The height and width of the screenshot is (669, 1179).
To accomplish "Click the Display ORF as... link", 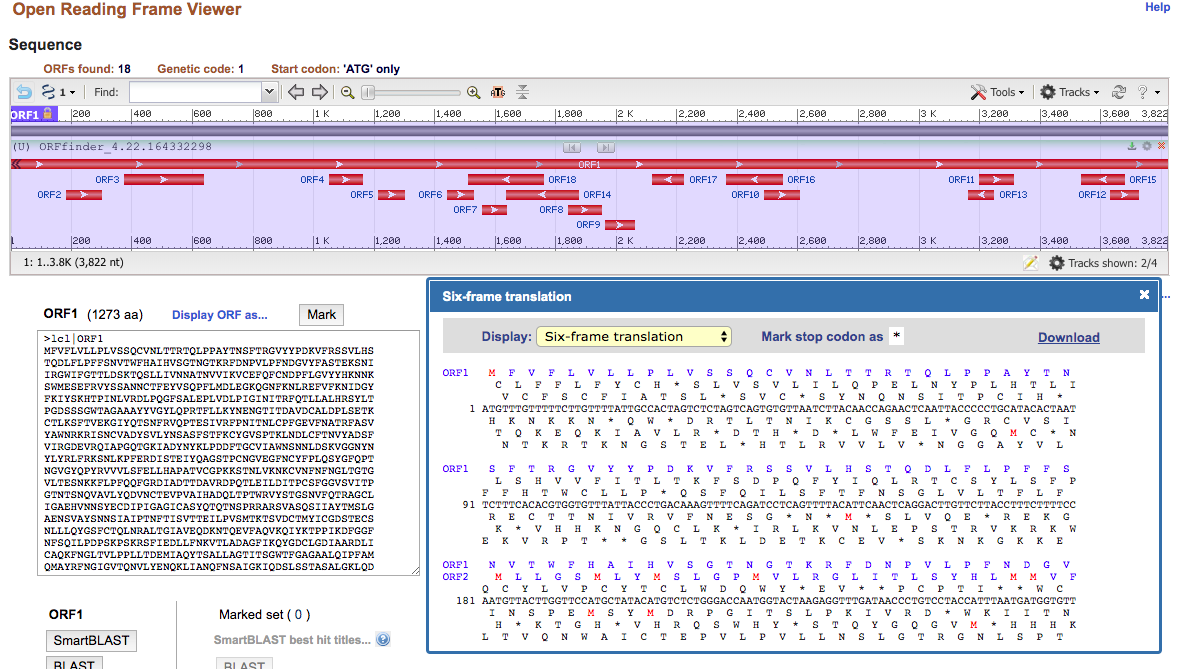I will pos(220,315).
